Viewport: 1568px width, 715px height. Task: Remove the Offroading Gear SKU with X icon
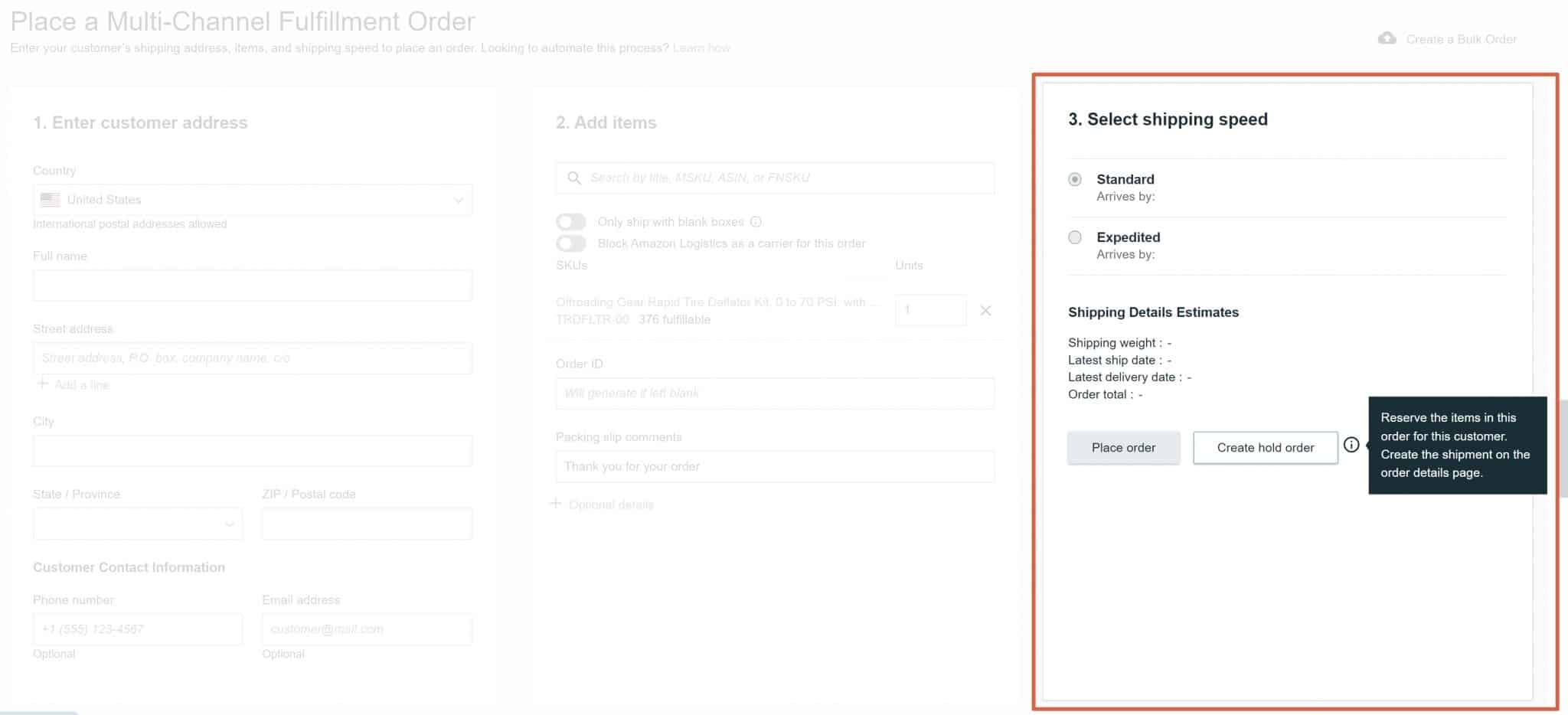[985, 310]
